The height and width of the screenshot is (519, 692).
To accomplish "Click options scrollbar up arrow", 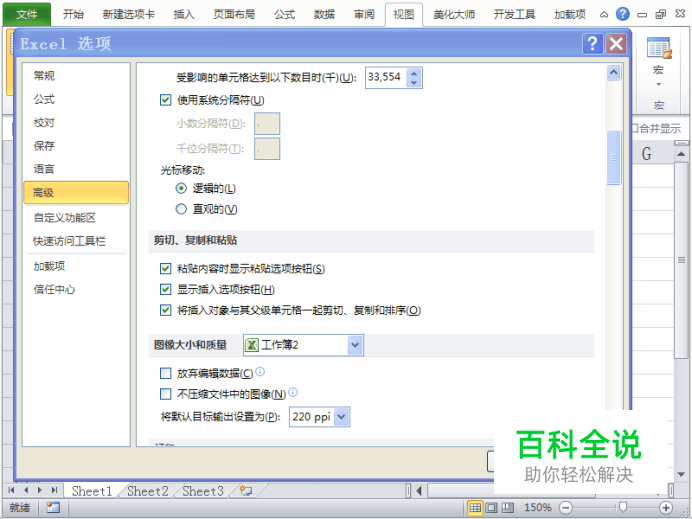I will click(613, 72).
